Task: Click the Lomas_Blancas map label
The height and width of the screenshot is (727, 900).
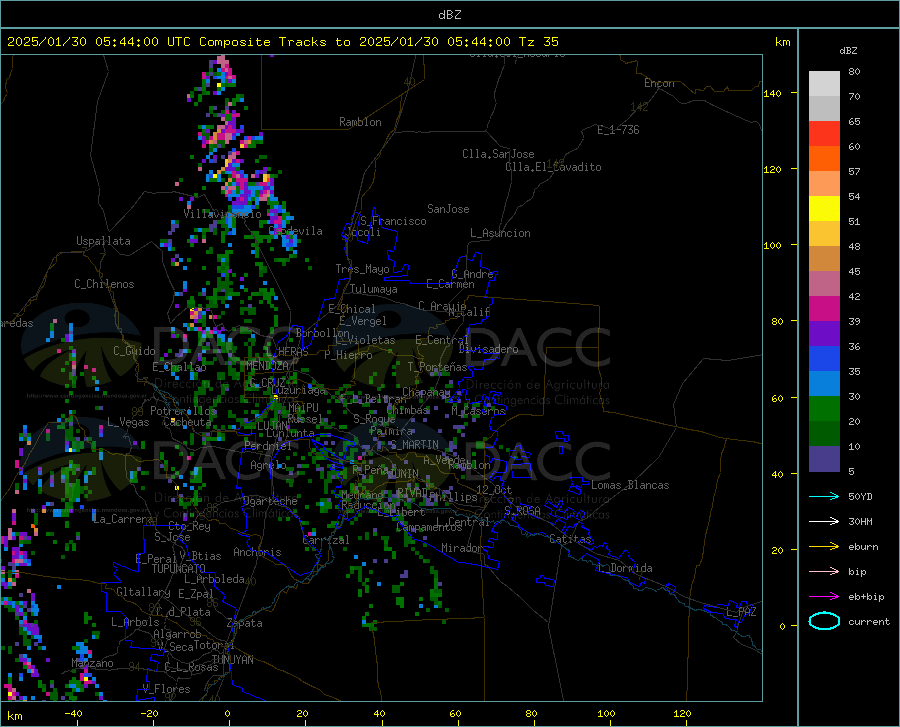Action: pyautogui.click(x=630, y=485)
